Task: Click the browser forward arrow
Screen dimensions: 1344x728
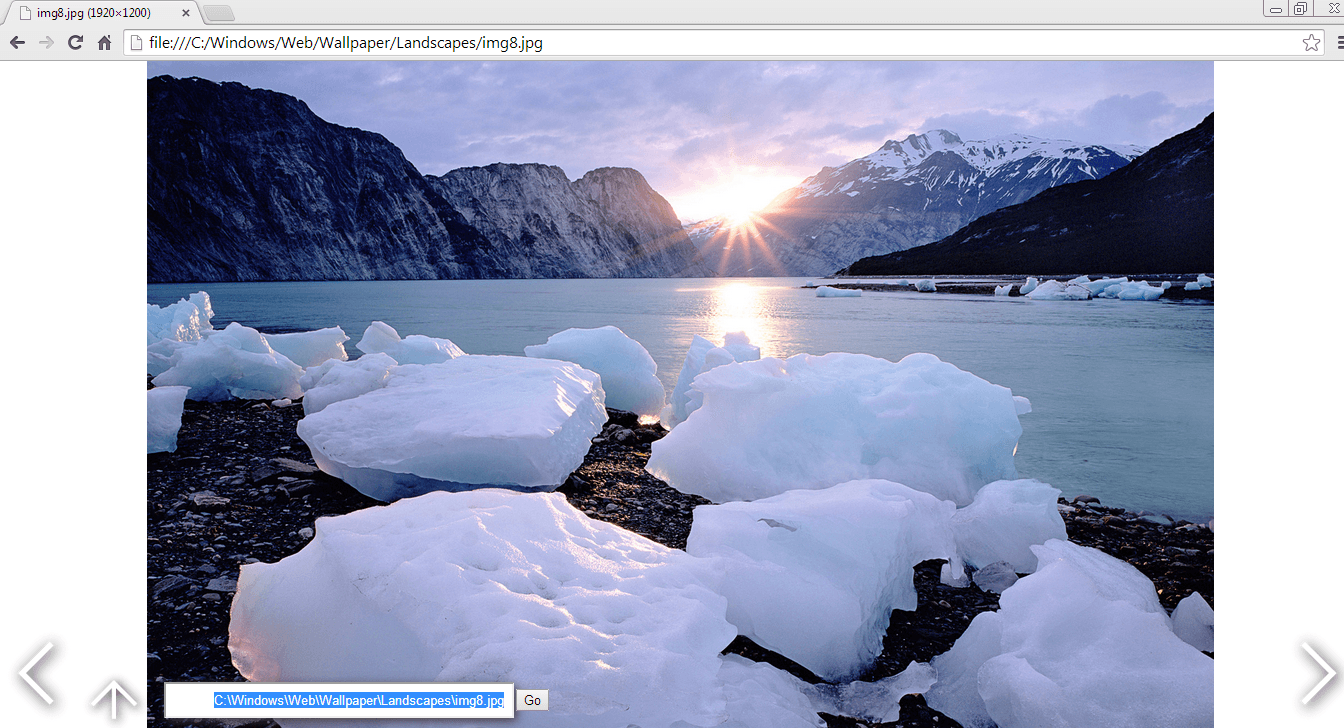Action: point(46,43)
